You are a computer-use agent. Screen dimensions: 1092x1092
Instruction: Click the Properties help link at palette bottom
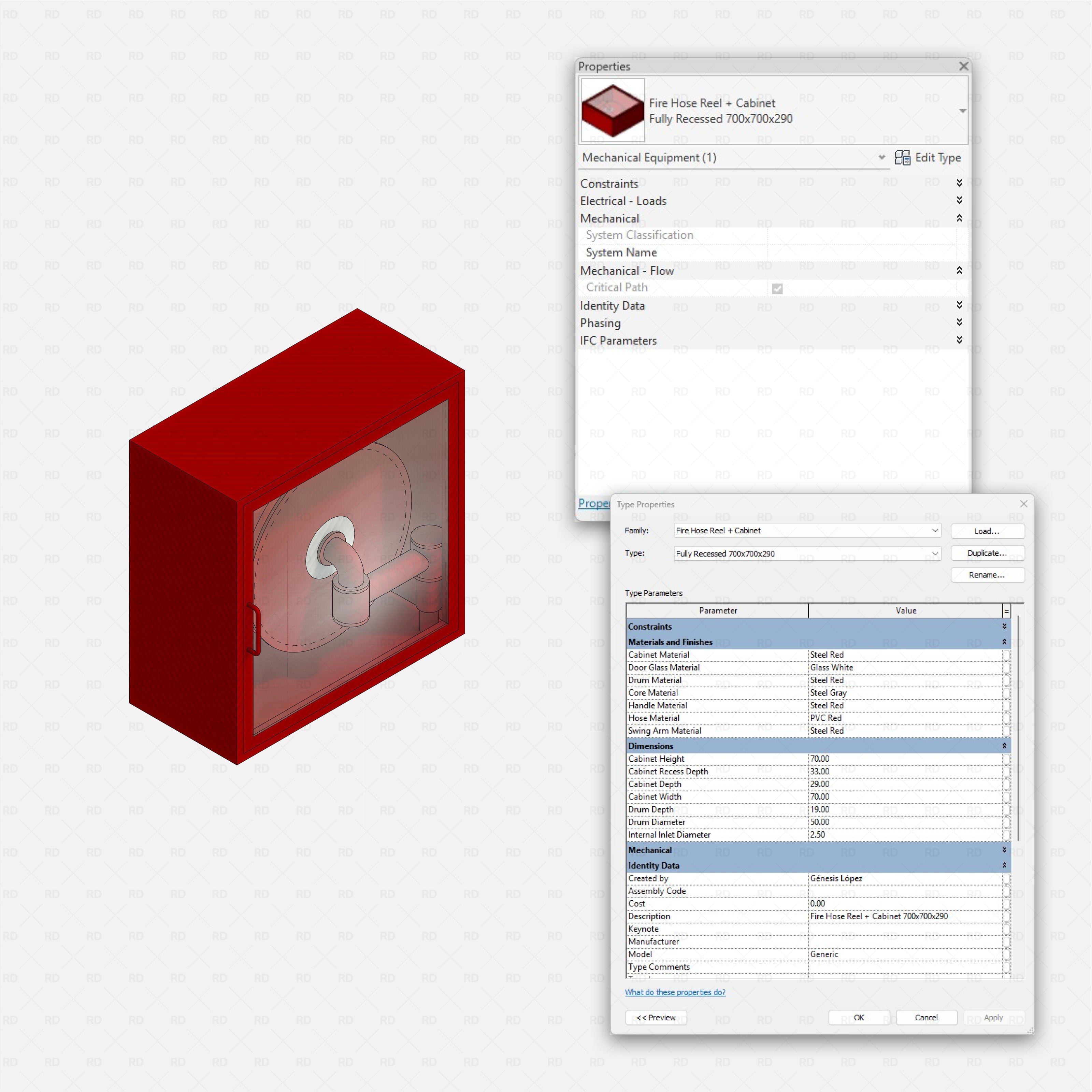click(x=593, y=503)
